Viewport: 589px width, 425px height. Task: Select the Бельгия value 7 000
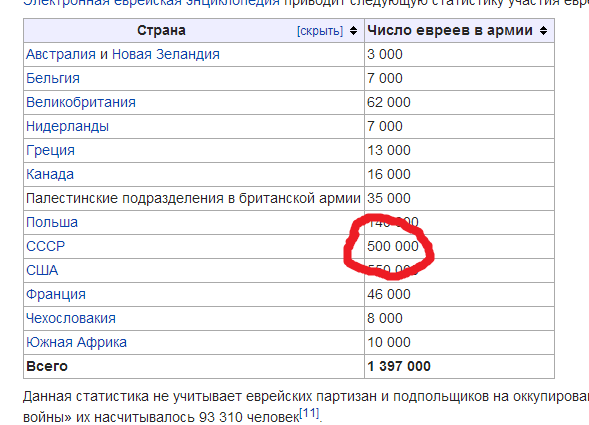459,79
